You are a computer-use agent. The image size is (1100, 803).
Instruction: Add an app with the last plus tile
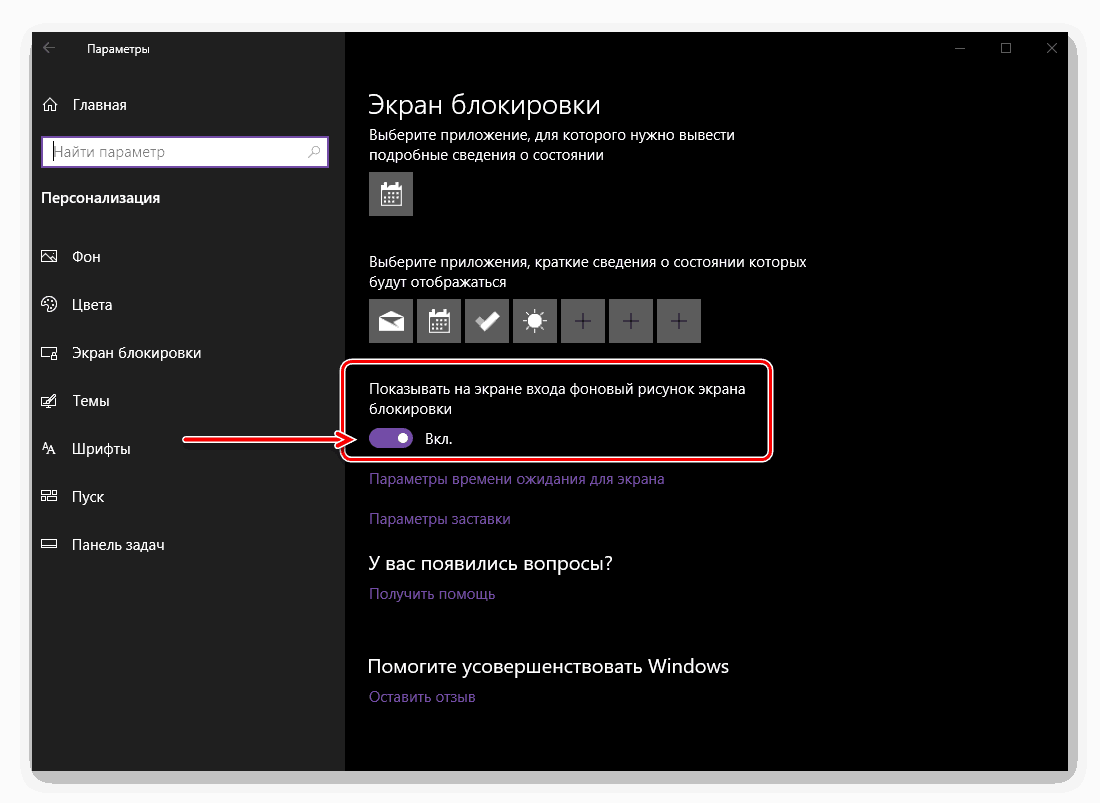click(x=678, y=321)
